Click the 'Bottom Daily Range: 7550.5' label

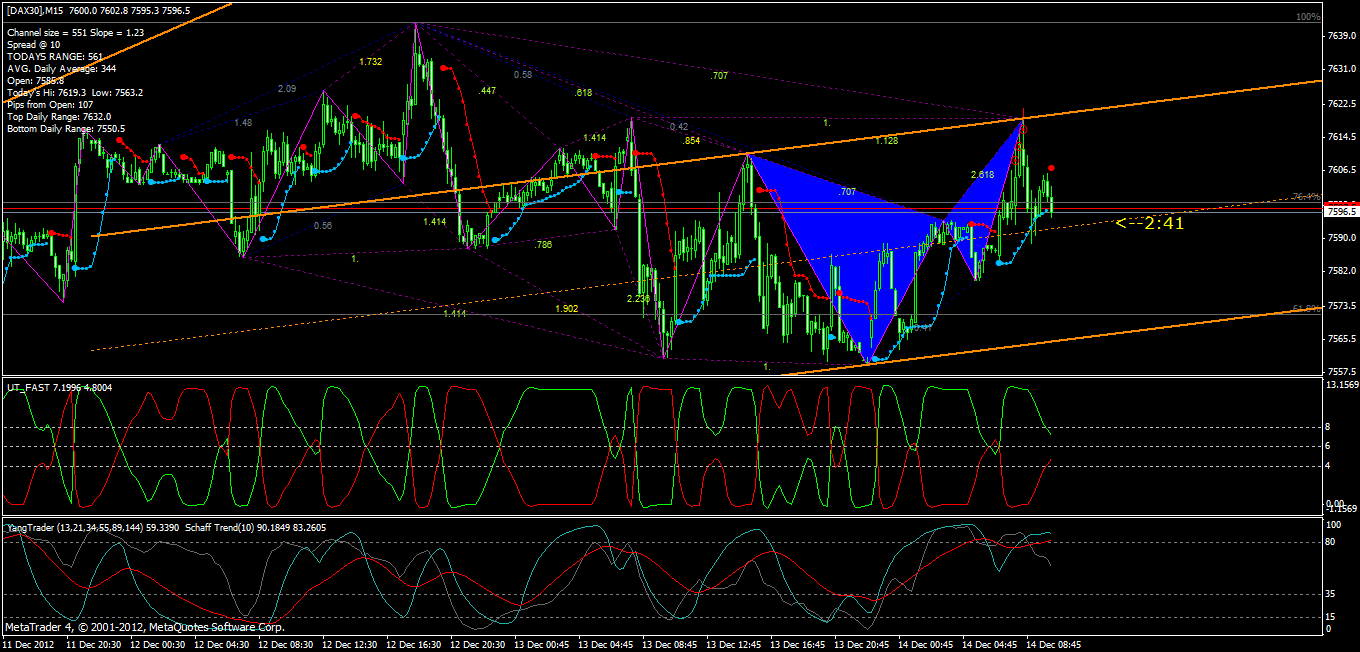[x=66, y=129]
